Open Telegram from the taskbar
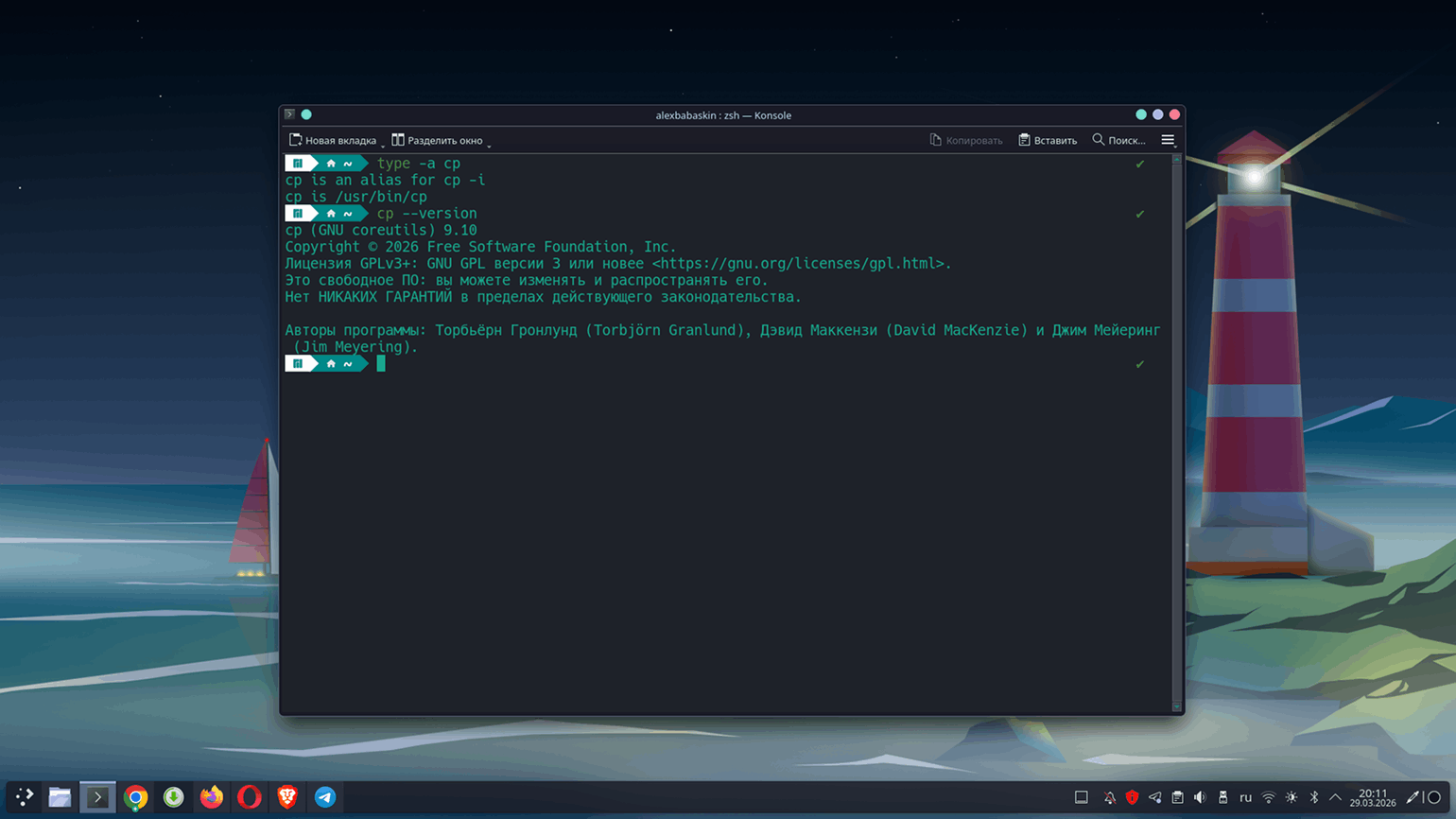The width and height of the screenshot is (1456, 819). coord(325,797)
